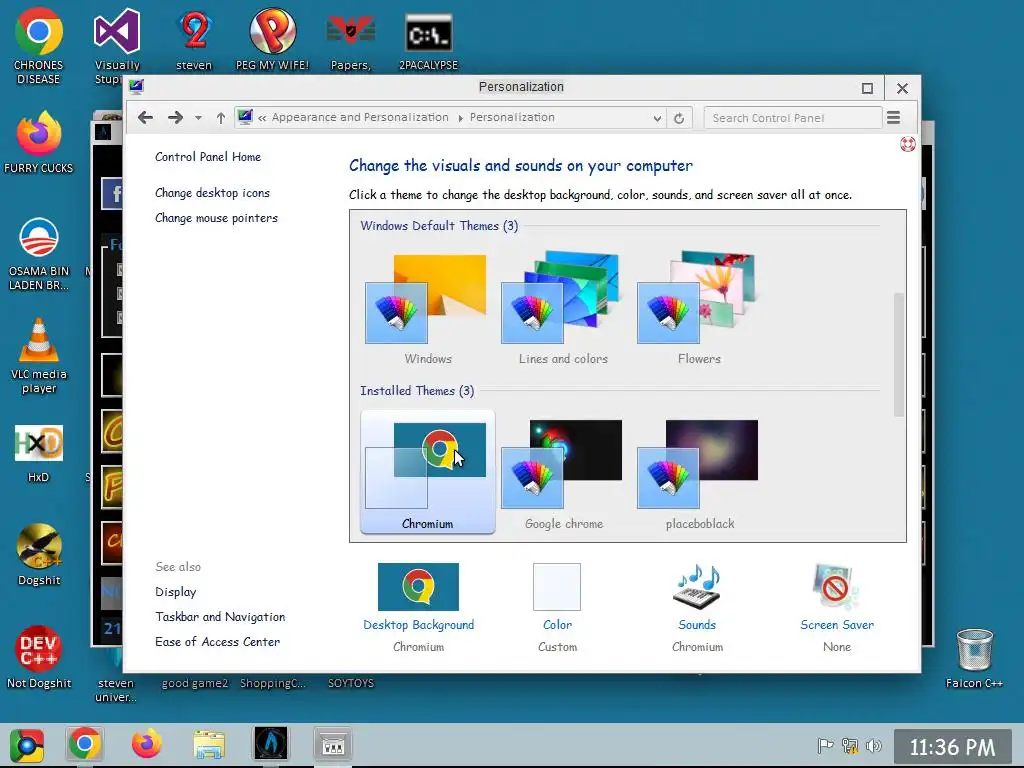This screenshot has height=768, width=1024.
Task: Click the theme list vertical scrollbar
Action: [x=899, y=354]
